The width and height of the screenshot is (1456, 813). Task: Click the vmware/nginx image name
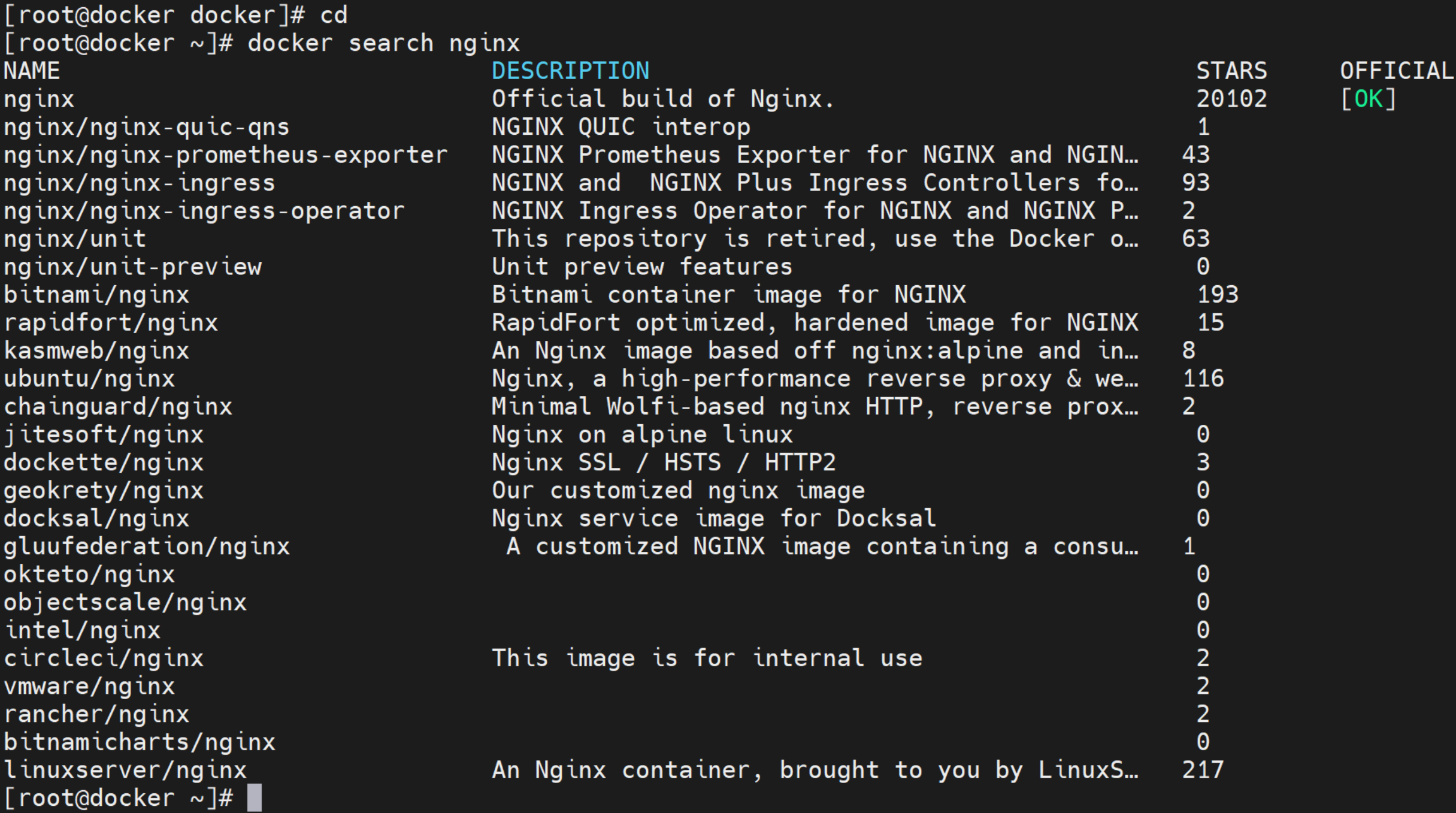tap(89, 686)
